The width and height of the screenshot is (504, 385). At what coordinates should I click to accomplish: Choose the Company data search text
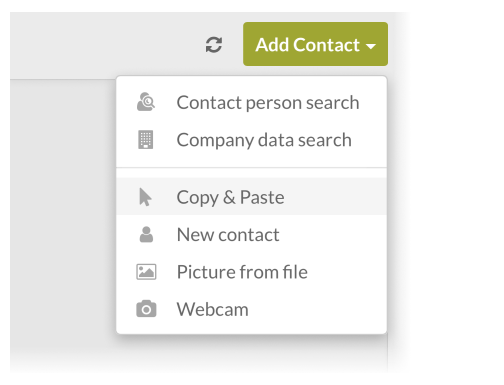click(x=264, y=140)
